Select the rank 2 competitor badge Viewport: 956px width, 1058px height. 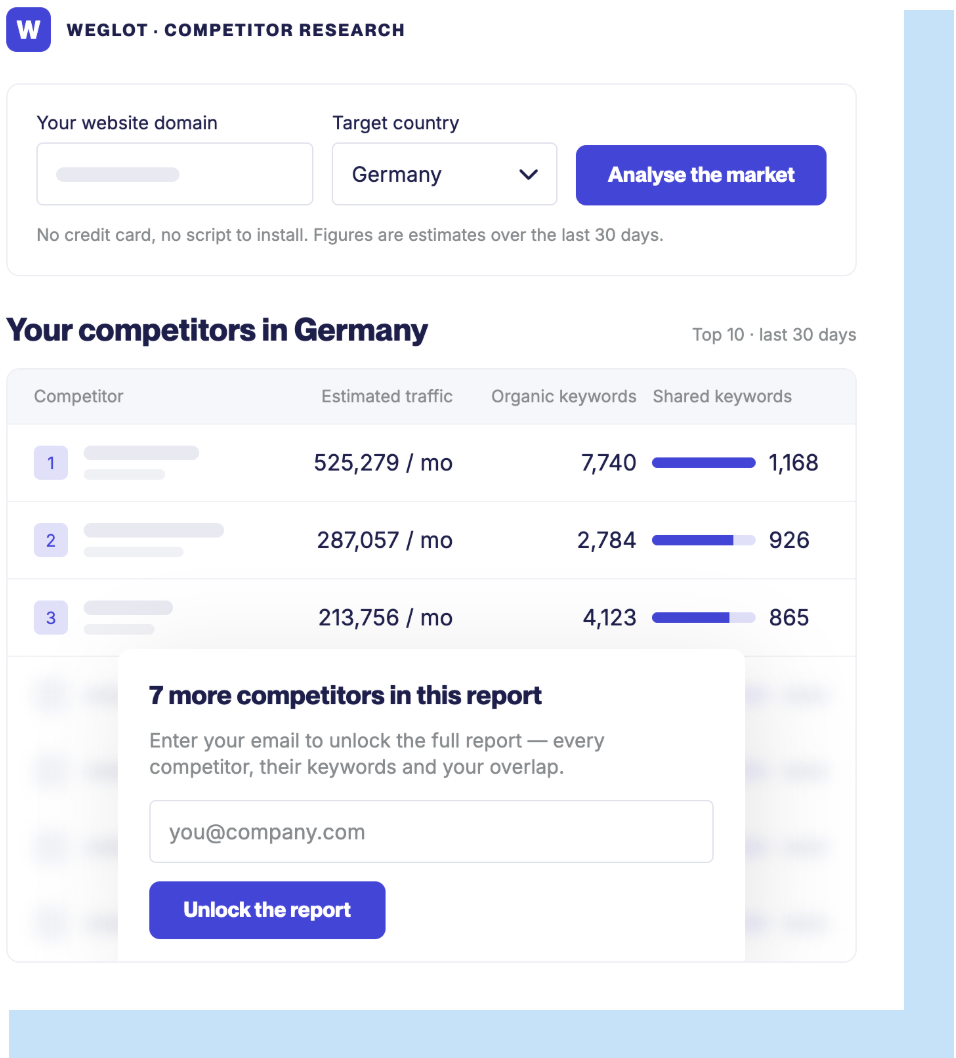click(51, 540)
